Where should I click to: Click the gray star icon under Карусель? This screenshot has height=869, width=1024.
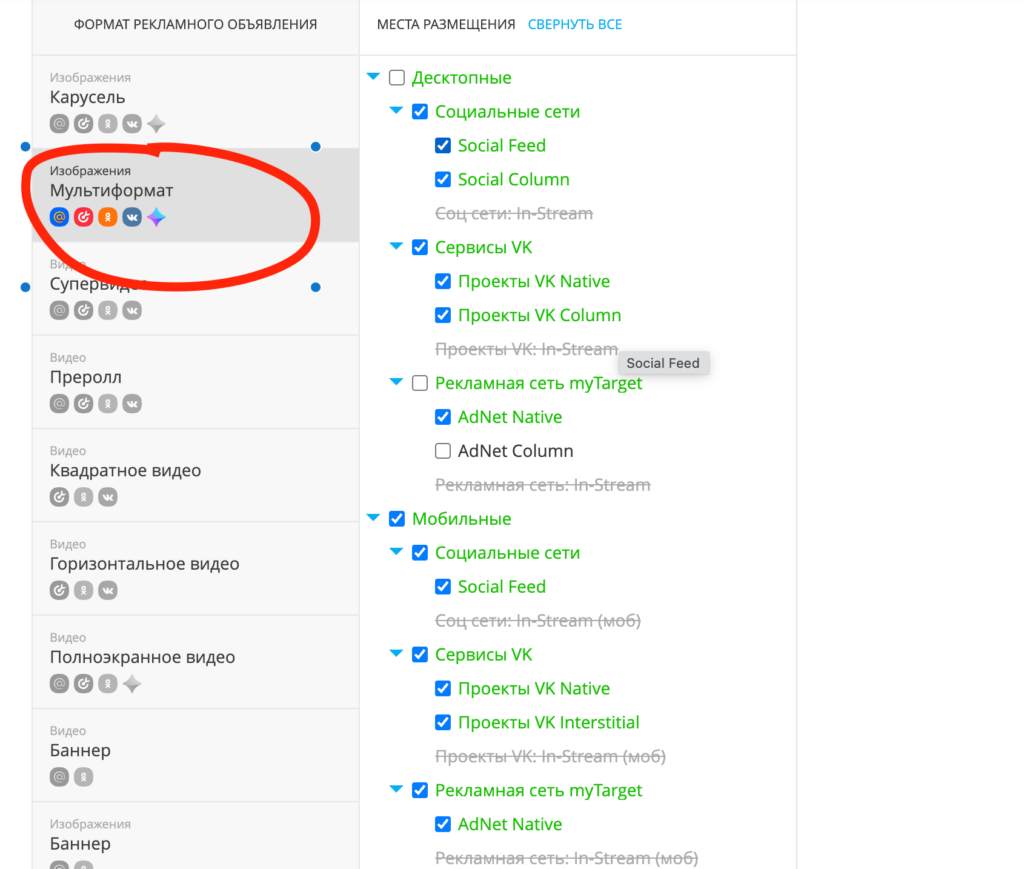(x=156, y=123)
